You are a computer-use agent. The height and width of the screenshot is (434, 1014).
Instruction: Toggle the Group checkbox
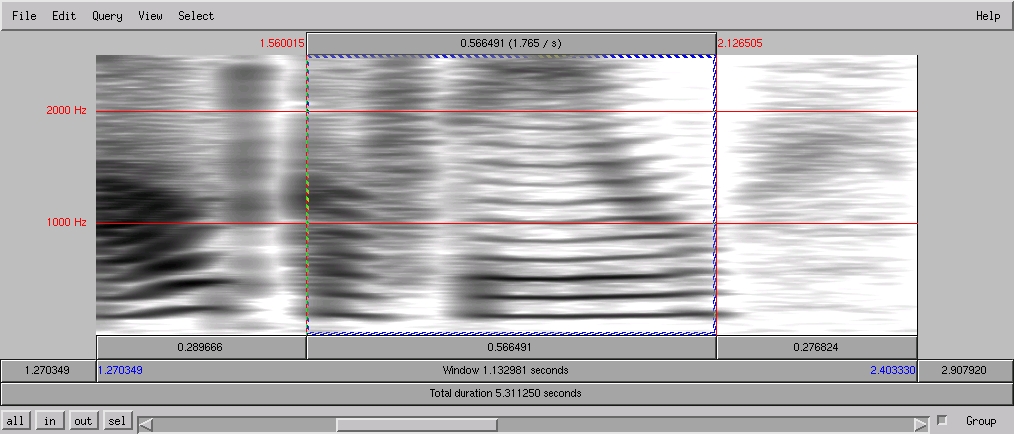[942, 420]
